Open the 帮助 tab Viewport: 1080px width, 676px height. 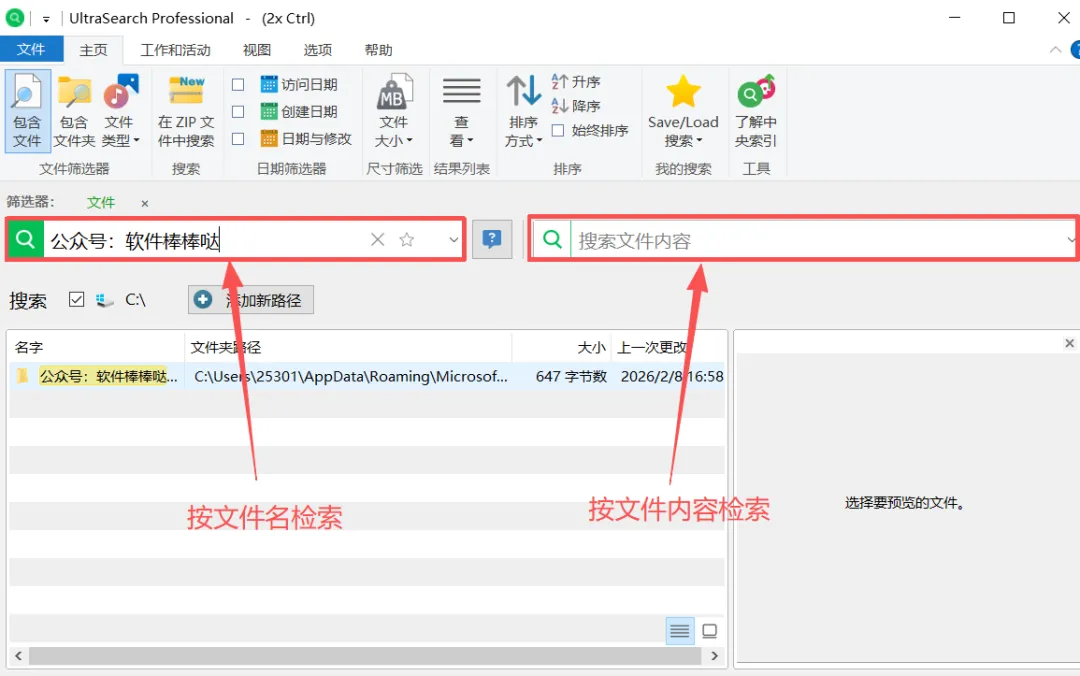378,50
